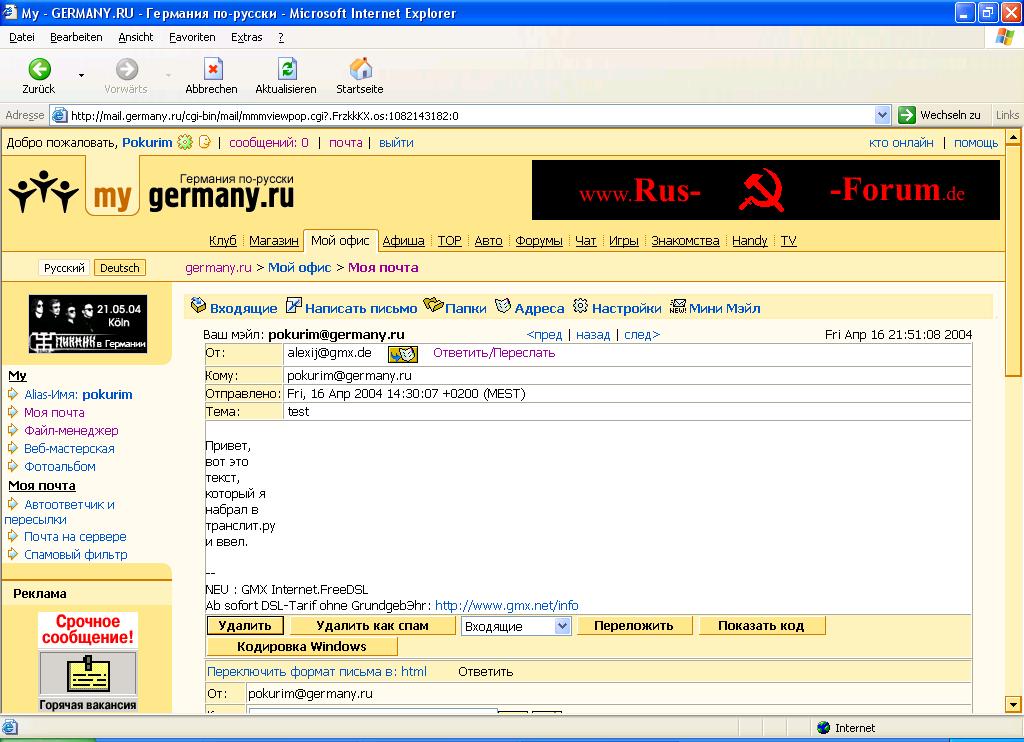Open the Адреса address book icon
The height and width of the screenshot is (742, 1024).
503,305
